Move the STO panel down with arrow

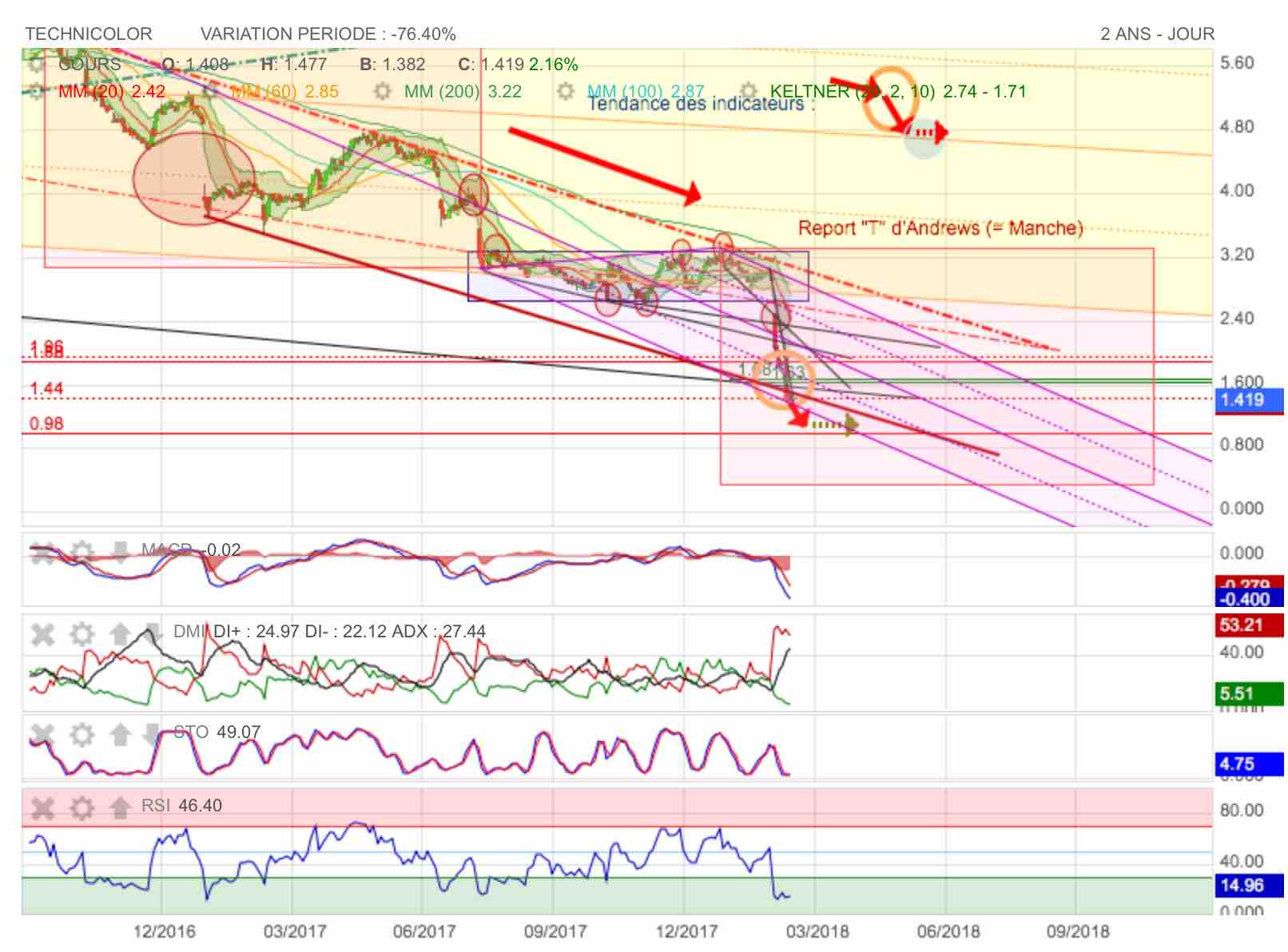pyautogui.click(x=152, y=734)
